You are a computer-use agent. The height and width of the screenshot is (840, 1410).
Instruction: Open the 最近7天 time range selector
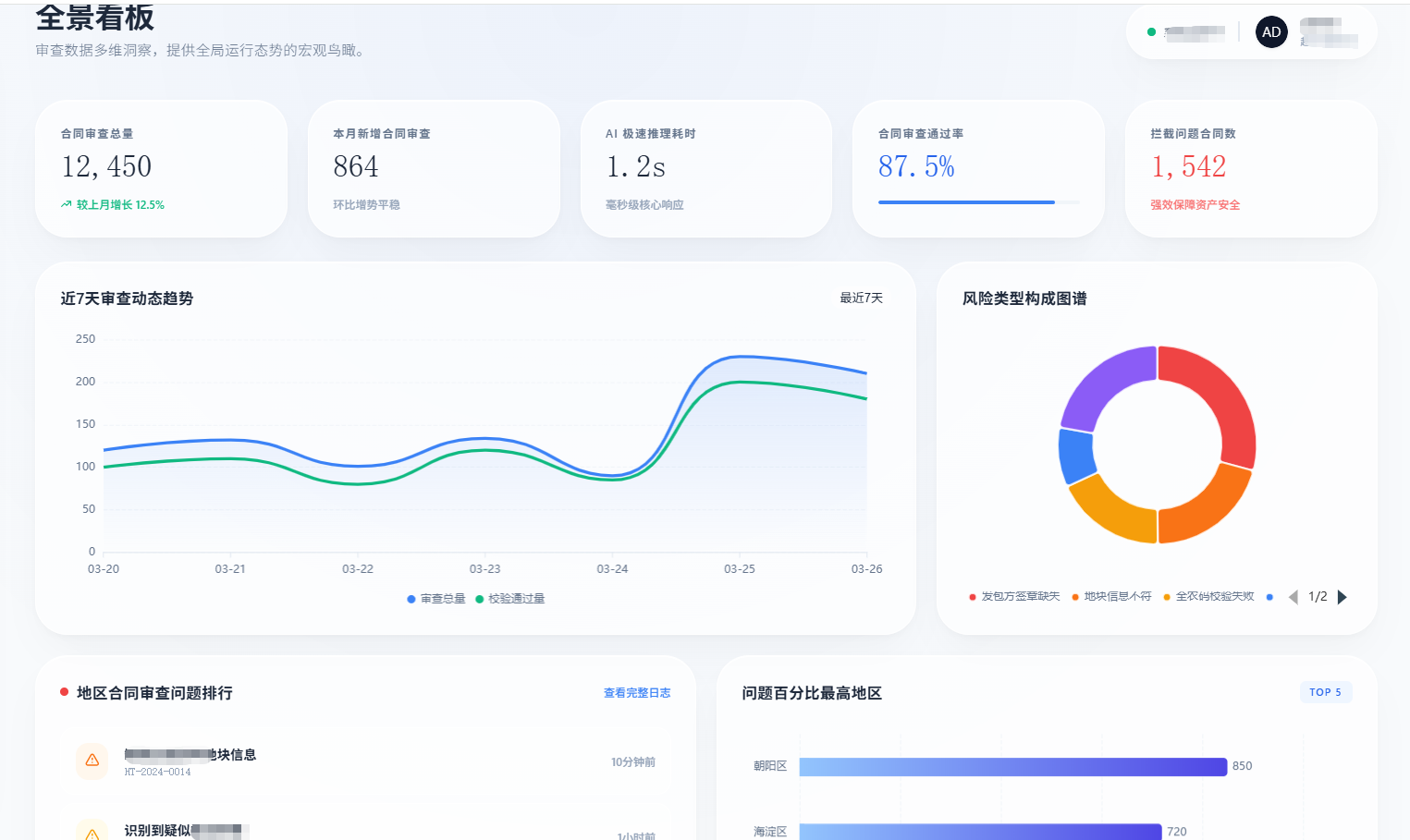pyautogui.click(x=861, y=298)
